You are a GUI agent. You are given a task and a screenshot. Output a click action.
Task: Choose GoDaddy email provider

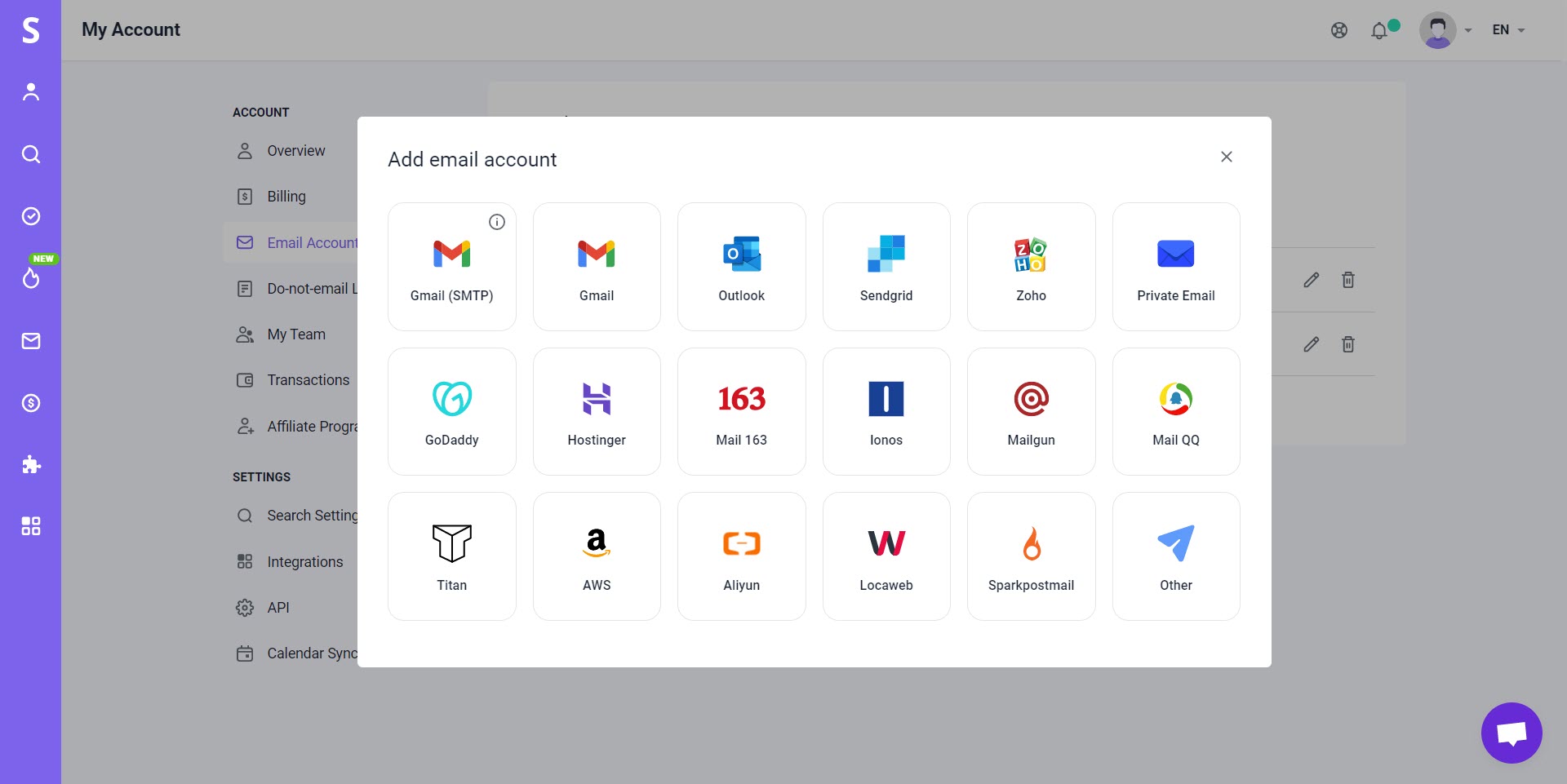tap(452, 412)
